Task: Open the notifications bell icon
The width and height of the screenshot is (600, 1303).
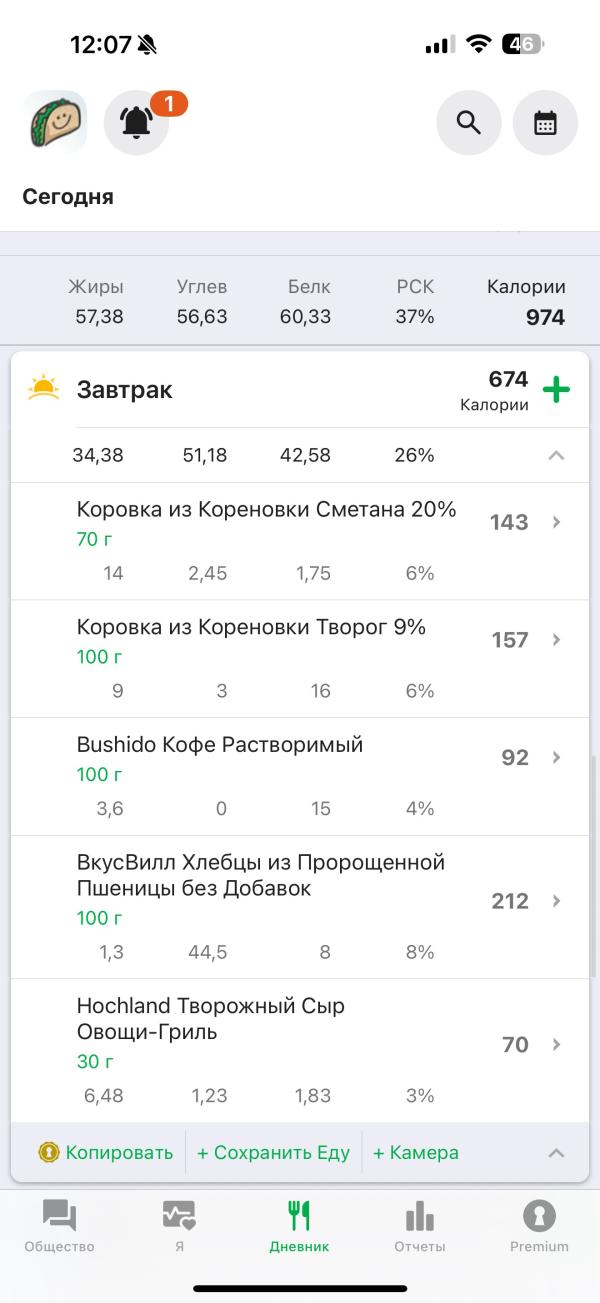Action: [136, 122]
